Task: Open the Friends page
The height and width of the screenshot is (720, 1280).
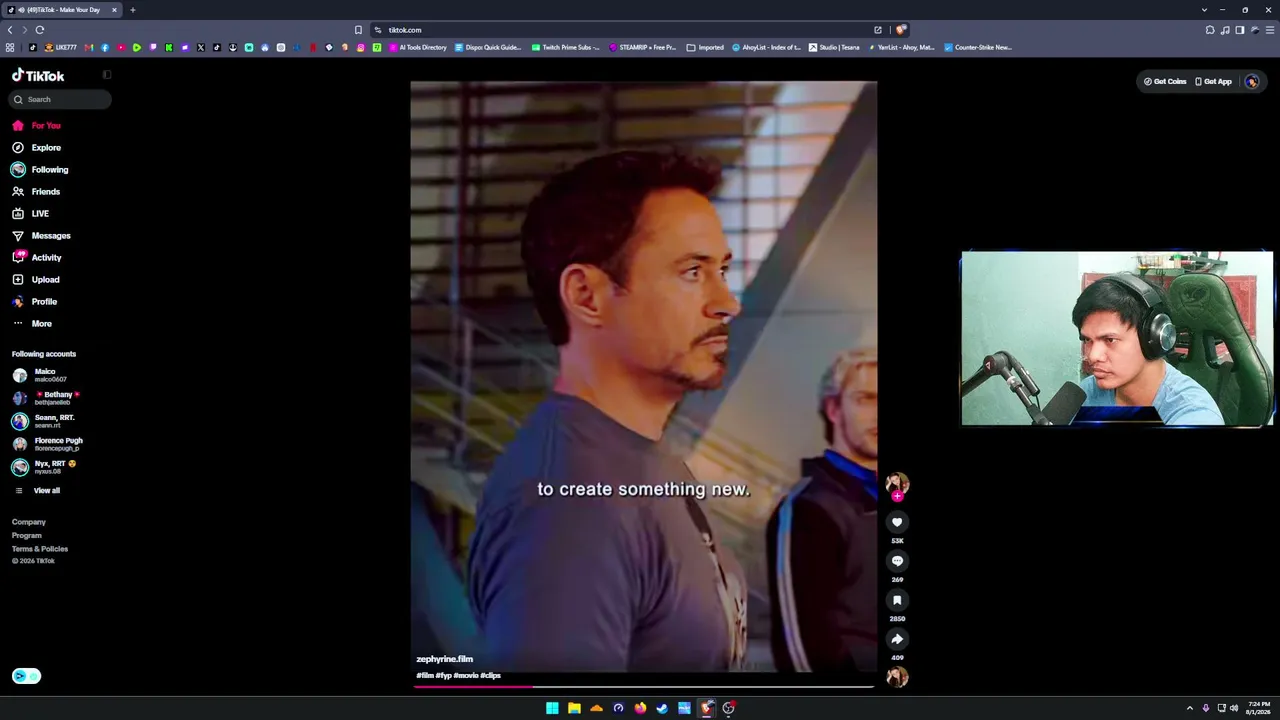Action: click(36, 192)
